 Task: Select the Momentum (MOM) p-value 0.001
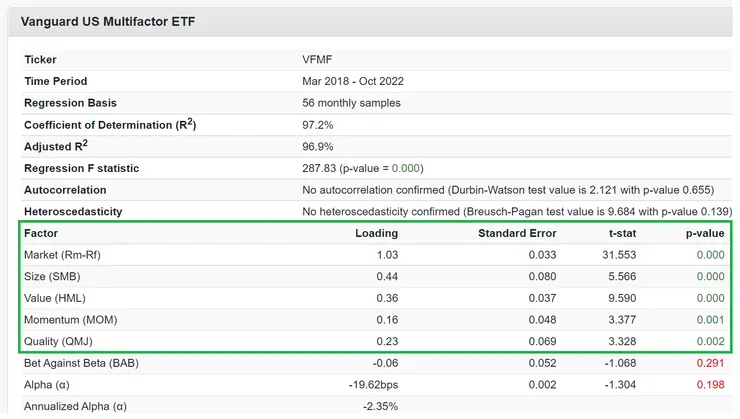709,320
